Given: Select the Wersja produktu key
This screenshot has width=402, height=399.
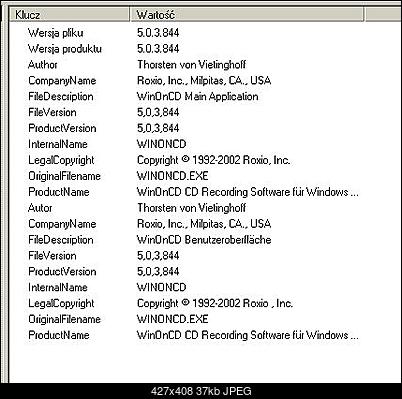Looking at the screenshot, I should (x=65, y=49).
